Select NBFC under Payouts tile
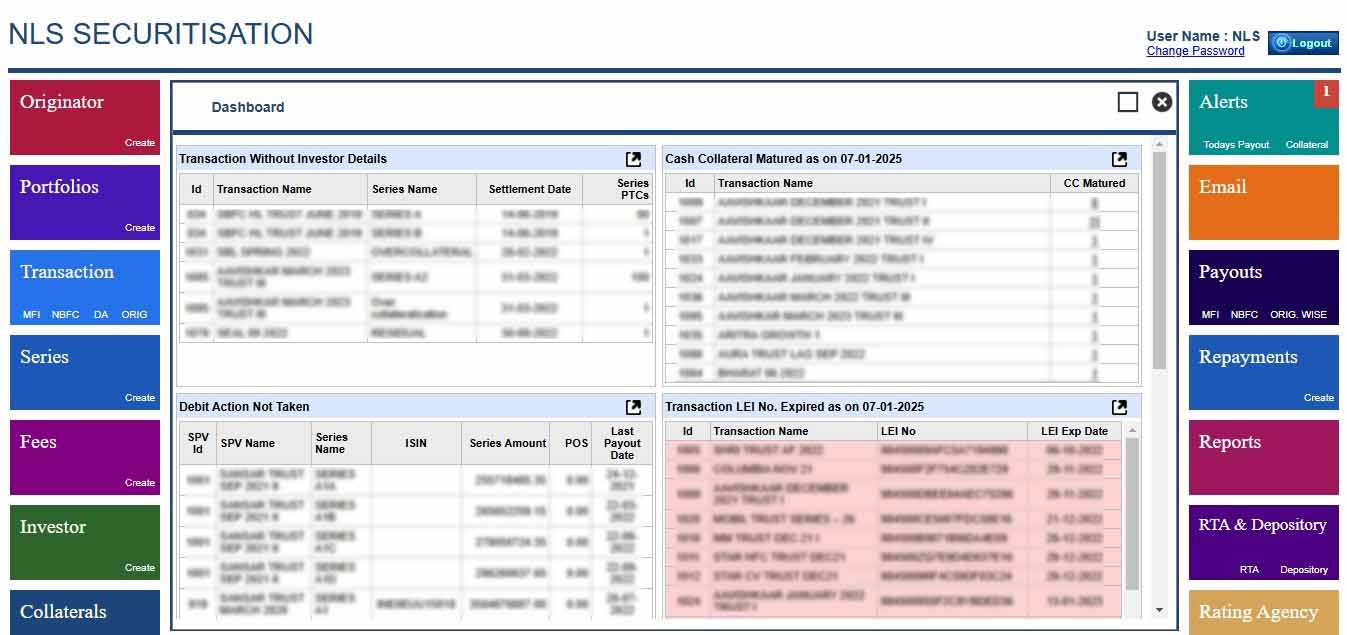Screen dimensions: 1347x635 pos(1244,315)
